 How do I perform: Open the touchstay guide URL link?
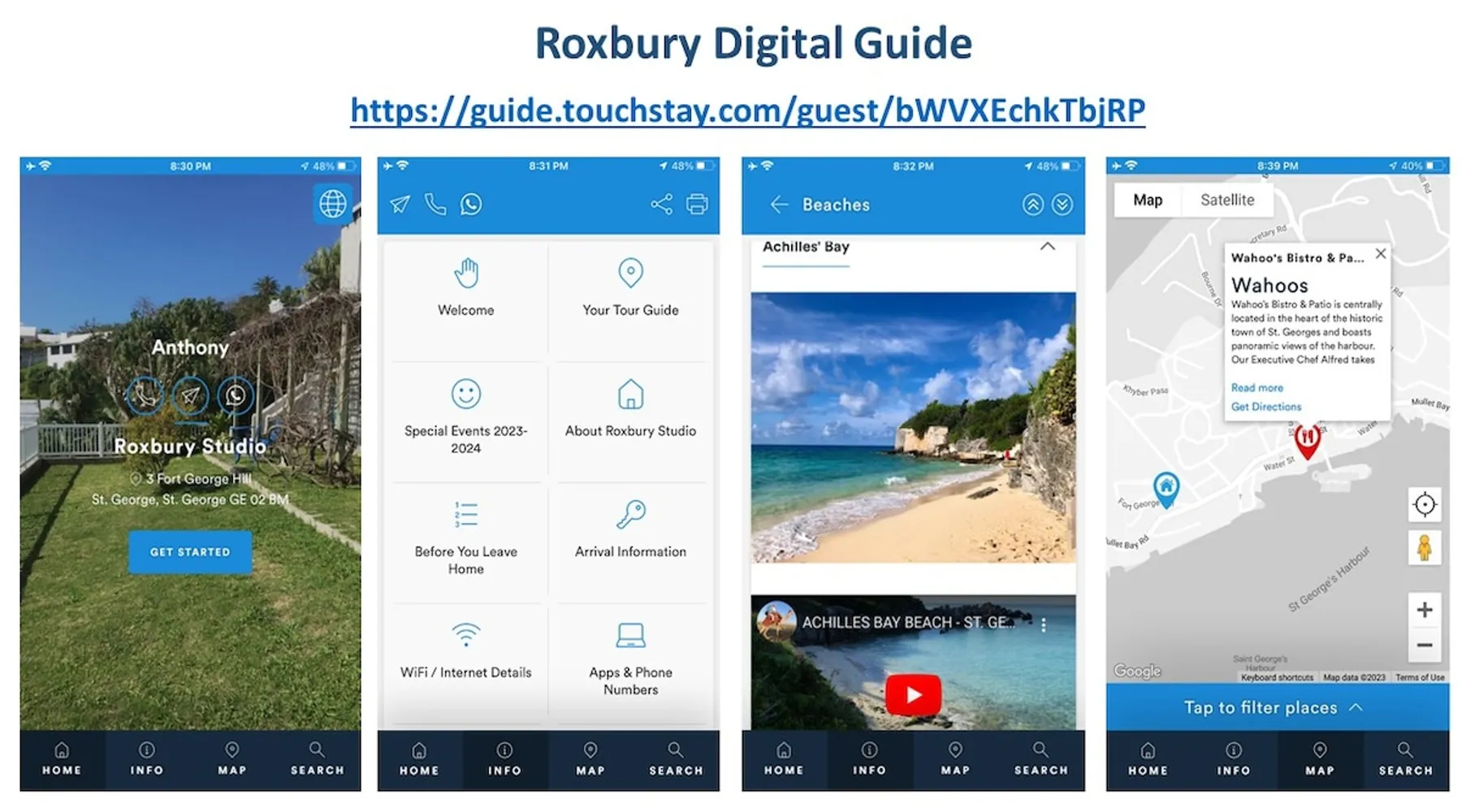(747, 110)
